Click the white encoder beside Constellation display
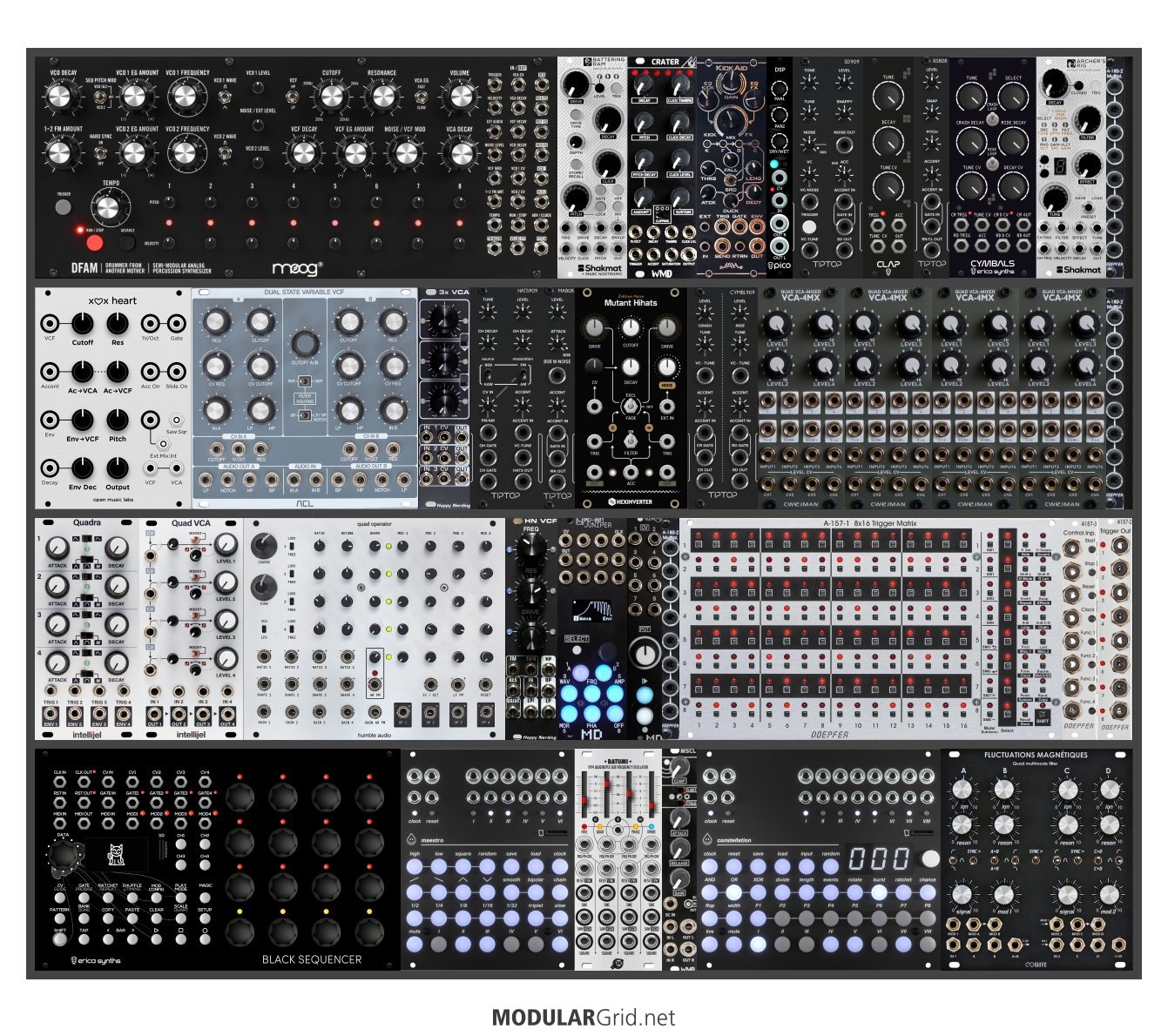The width and height of the screenshot is (1168, 1036). pyautogui.click(x=930, y=858)
